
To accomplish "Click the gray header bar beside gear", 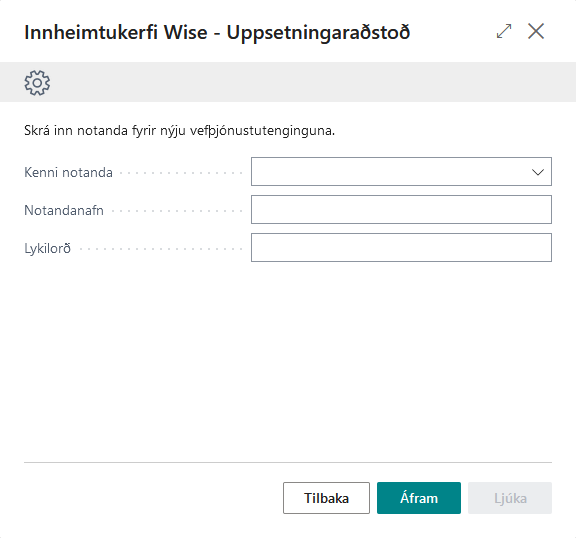I will click(x=312, y=82).
